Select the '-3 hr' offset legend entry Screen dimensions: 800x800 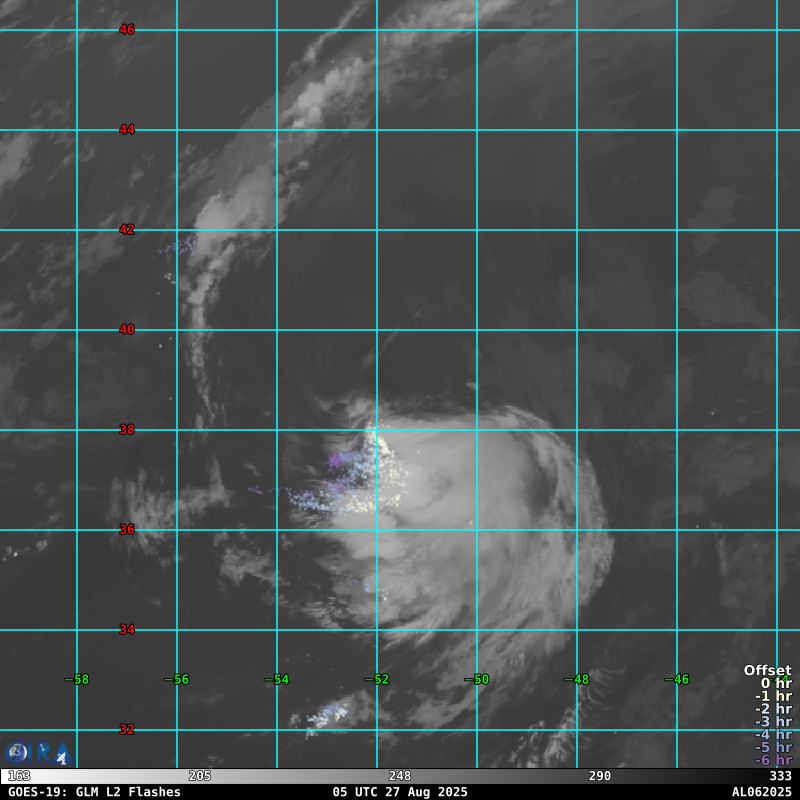point(773,722)
